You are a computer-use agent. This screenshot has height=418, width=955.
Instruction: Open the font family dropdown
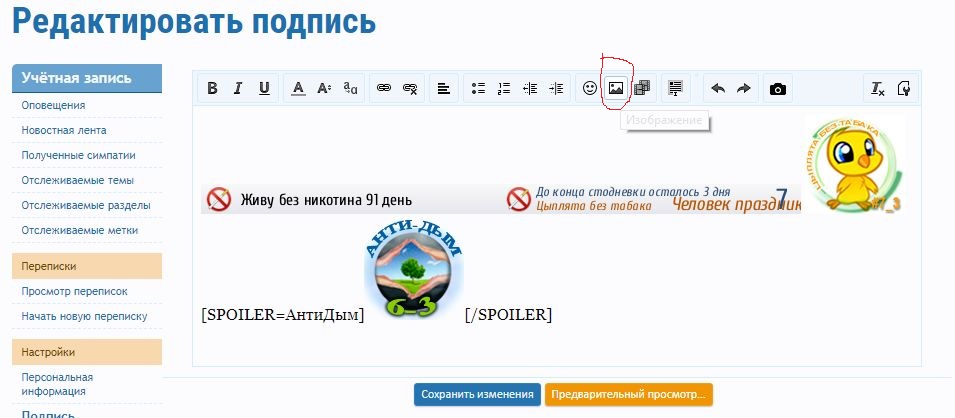click(350, 88)
